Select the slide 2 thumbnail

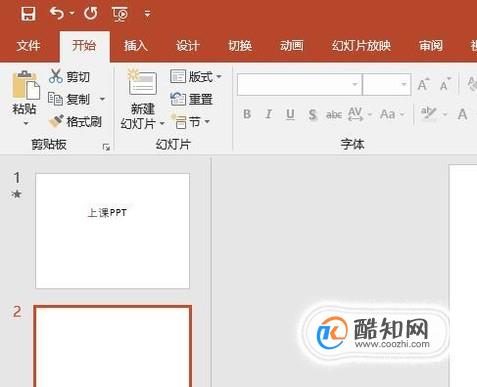coord(113,346)
